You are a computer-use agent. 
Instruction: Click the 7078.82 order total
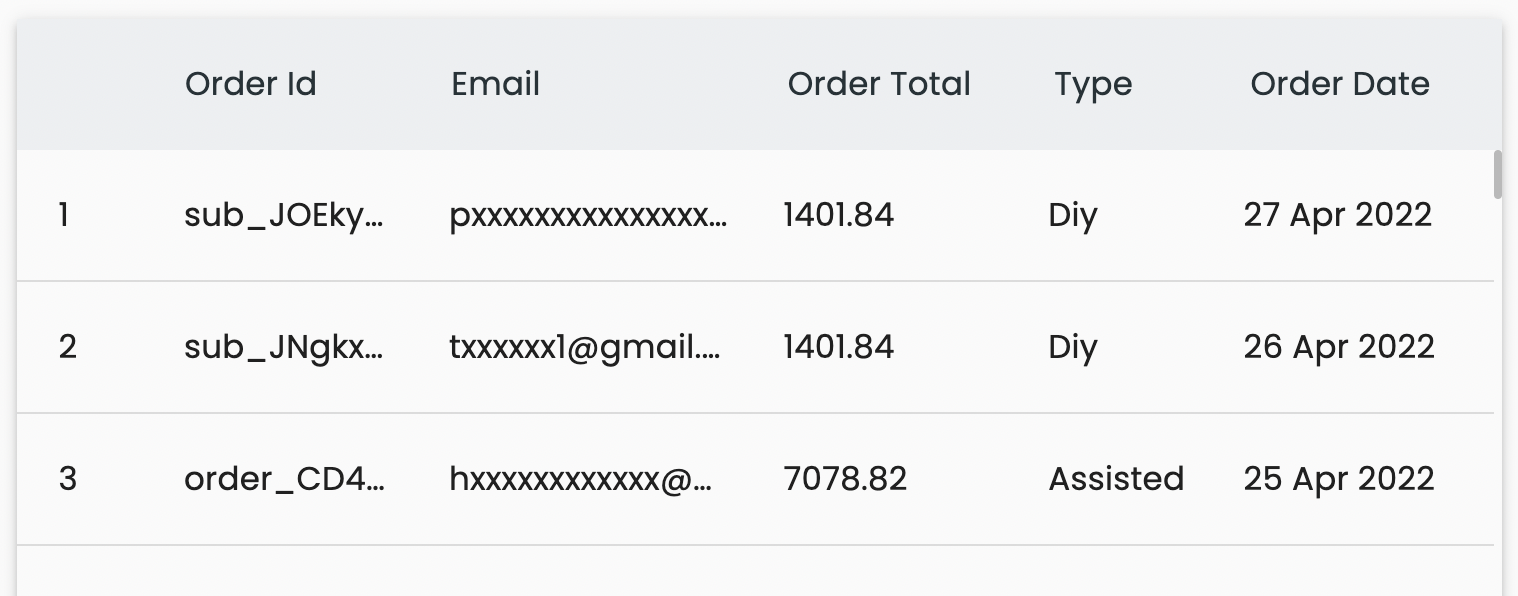click(x=845, y=479)
